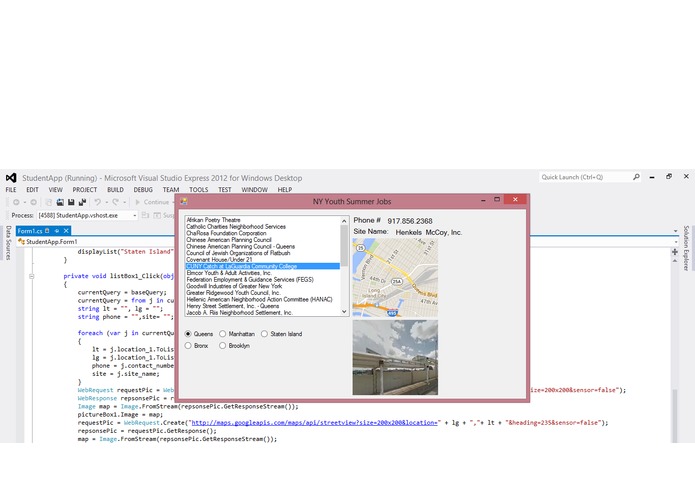Select the Manhattan radio button
This screenshot has height=494, width=695.
pyautogui.click(x=223, y=334)
